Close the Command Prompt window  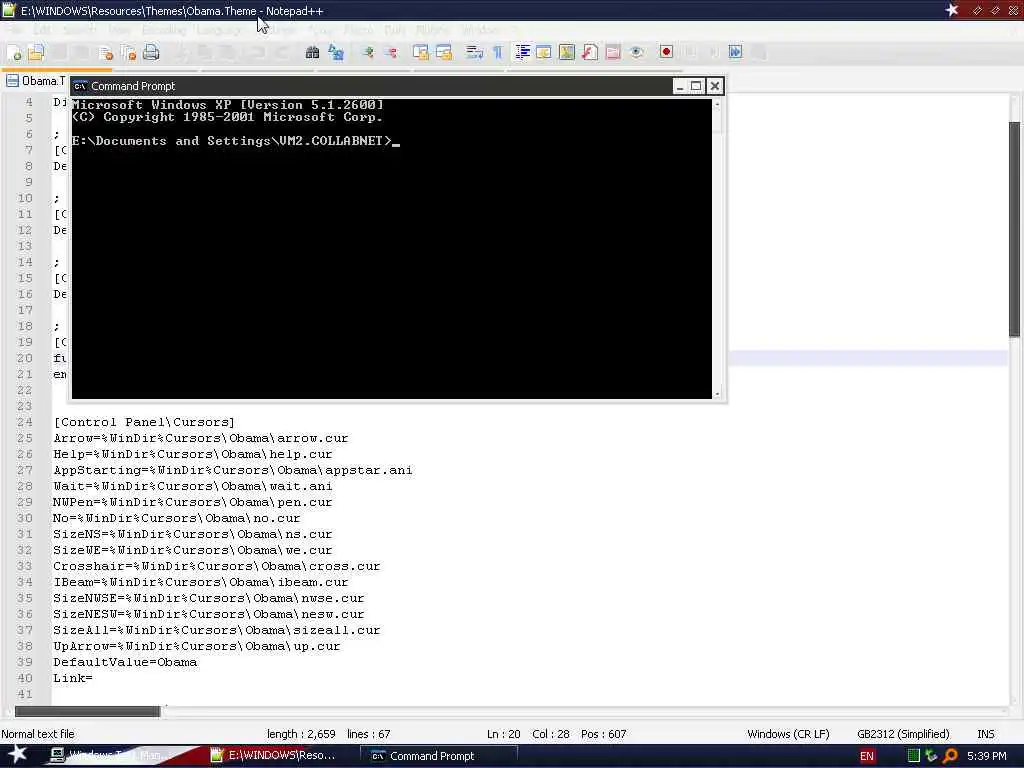click(714, 86)
